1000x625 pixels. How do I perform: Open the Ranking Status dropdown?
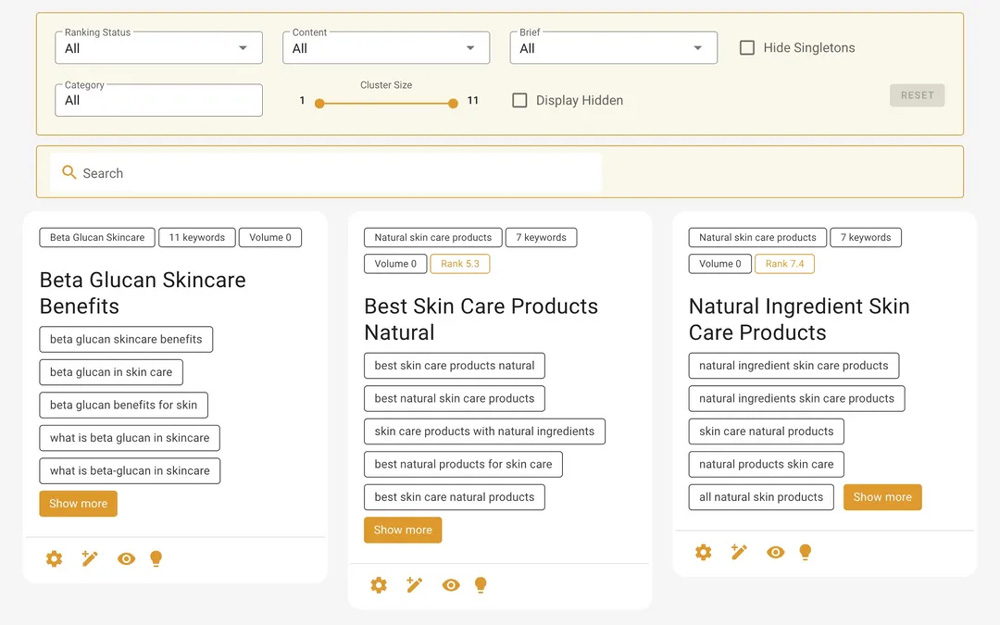158,48
